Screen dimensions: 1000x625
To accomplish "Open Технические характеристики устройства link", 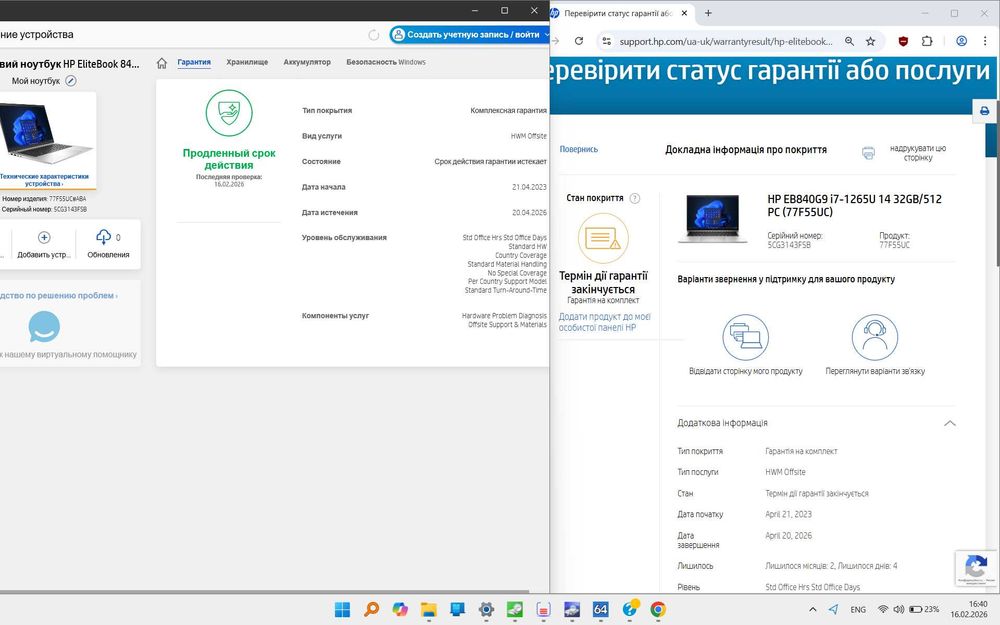I will click(45, 180).
